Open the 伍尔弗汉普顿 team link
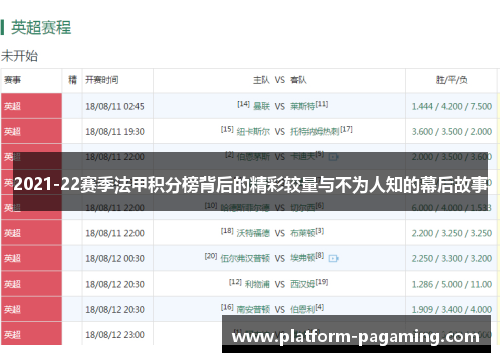Viewport: 500px width, 362px height. click(245, 258)
